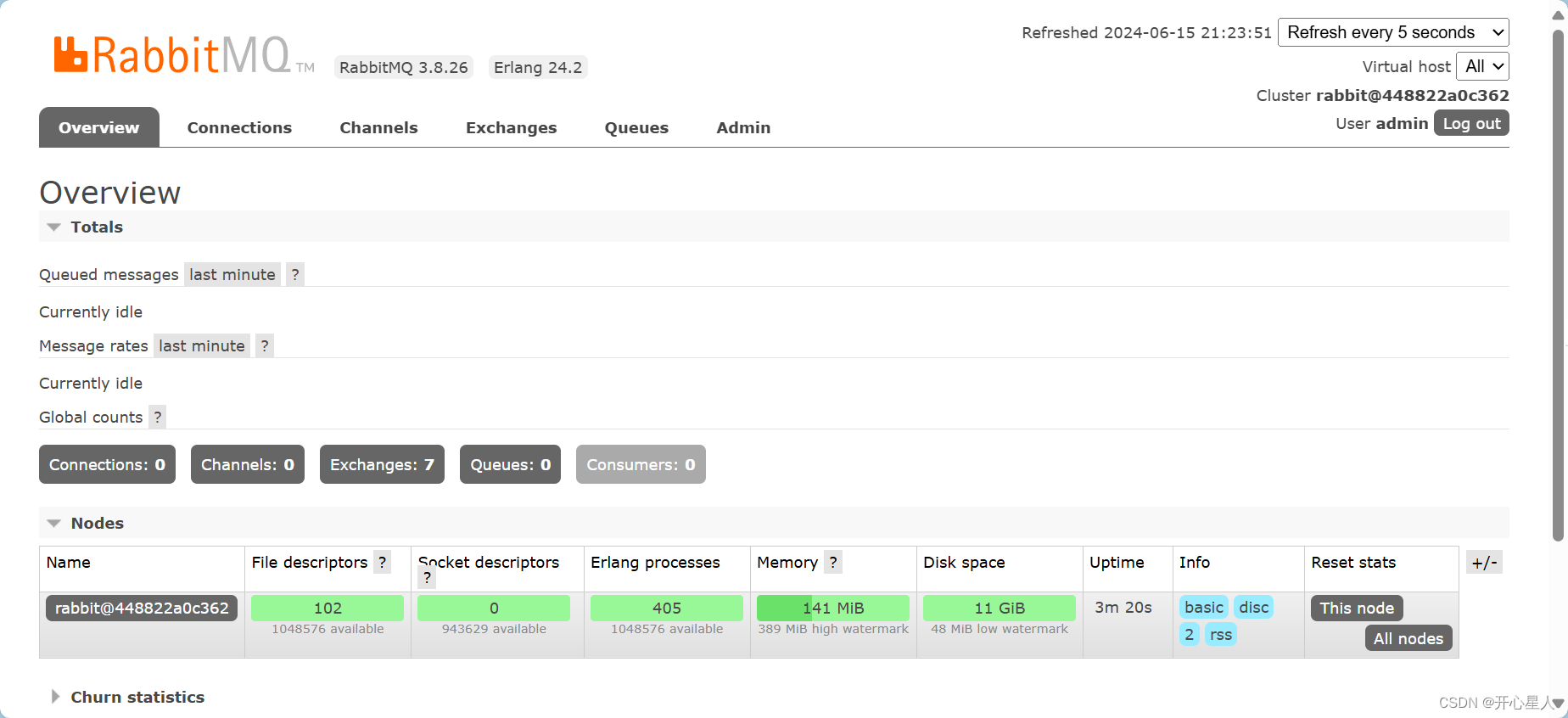
Task: Show help for File descriptors column
Action: pos(383,562)
